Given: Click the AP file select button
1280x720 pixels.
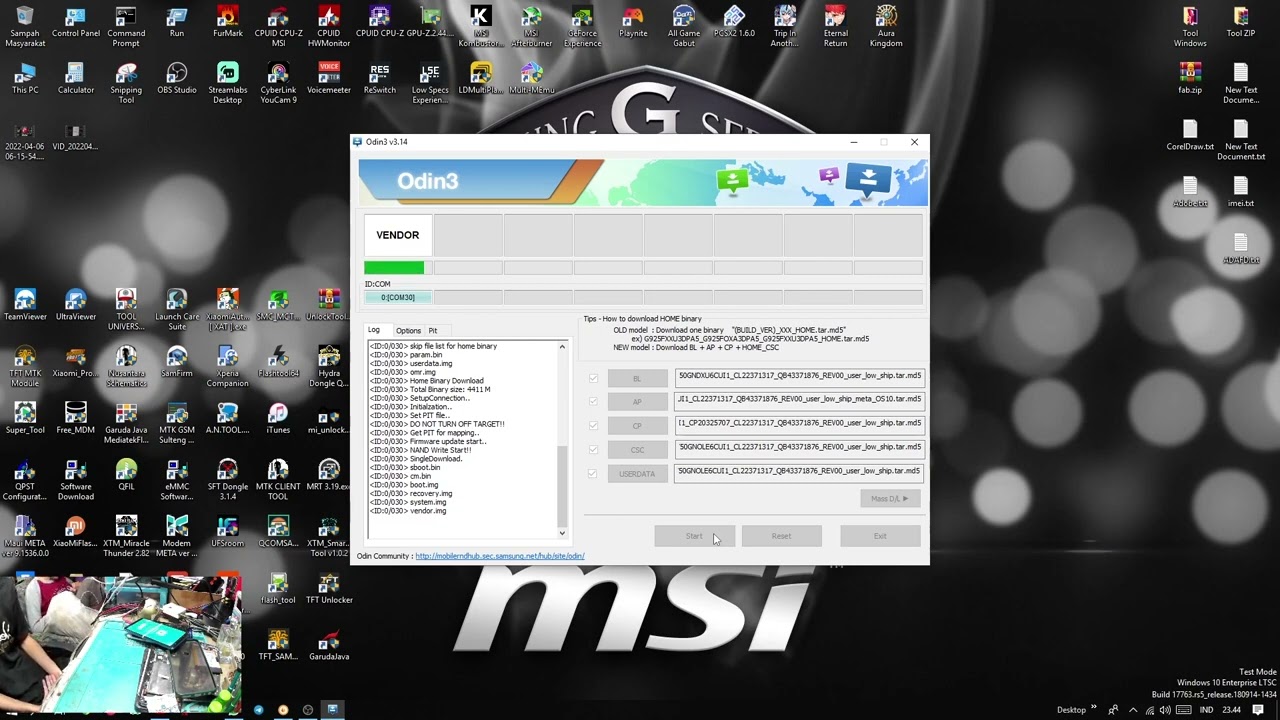Looking at the screenshot, I should (637, 402).
